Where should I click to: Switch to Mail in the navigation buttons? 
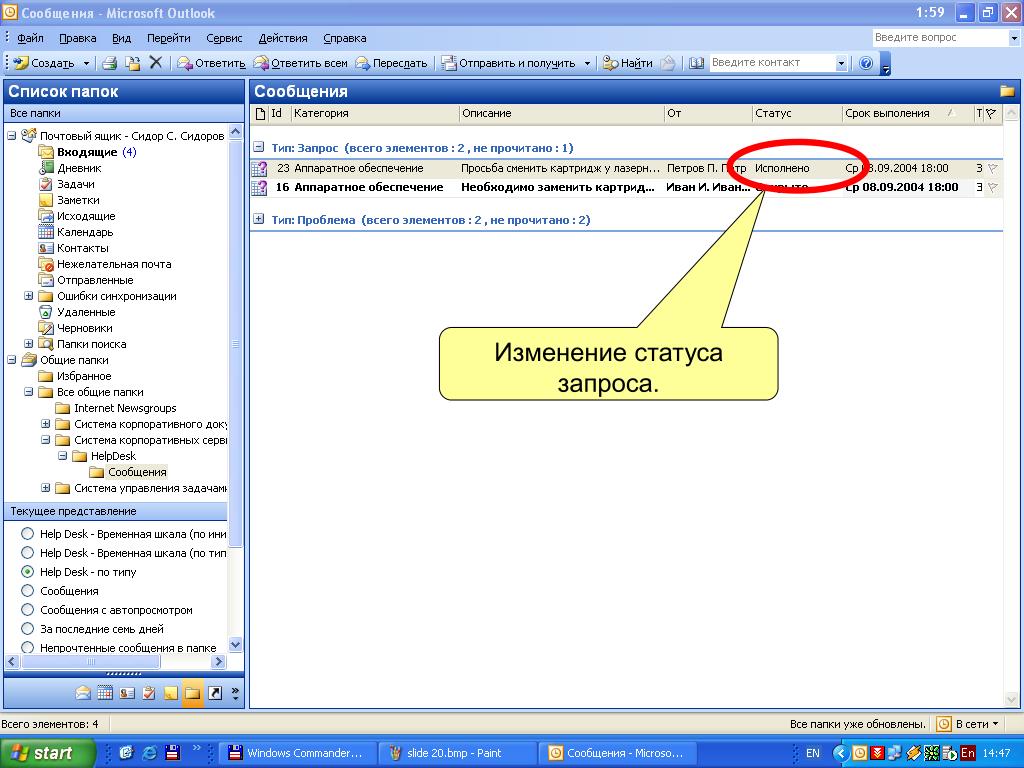pos(83,693)
